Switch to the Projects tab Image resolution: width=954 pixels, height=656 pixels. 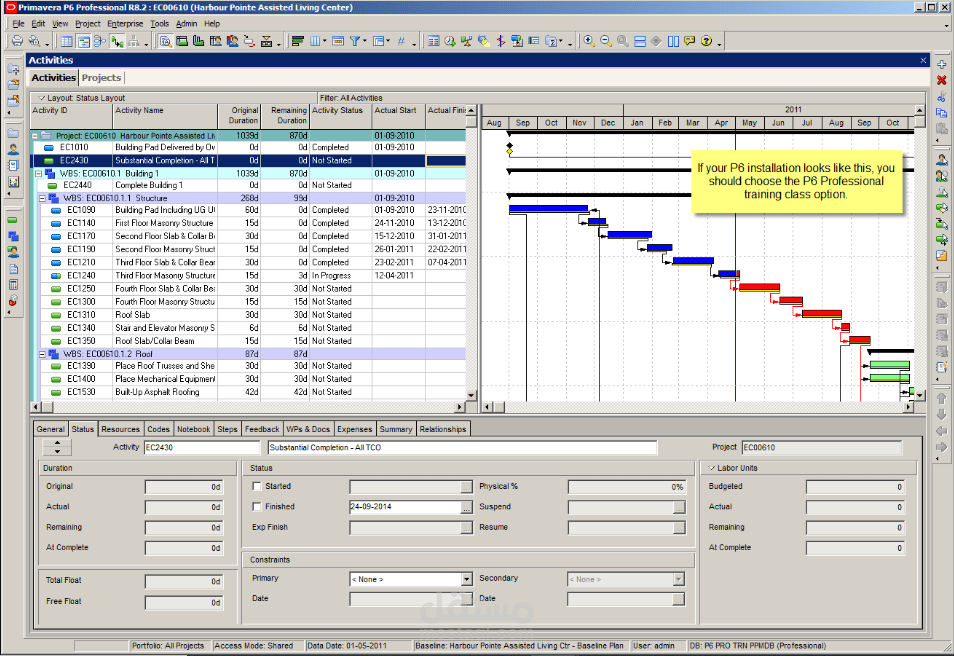click(x=102, y=78)
